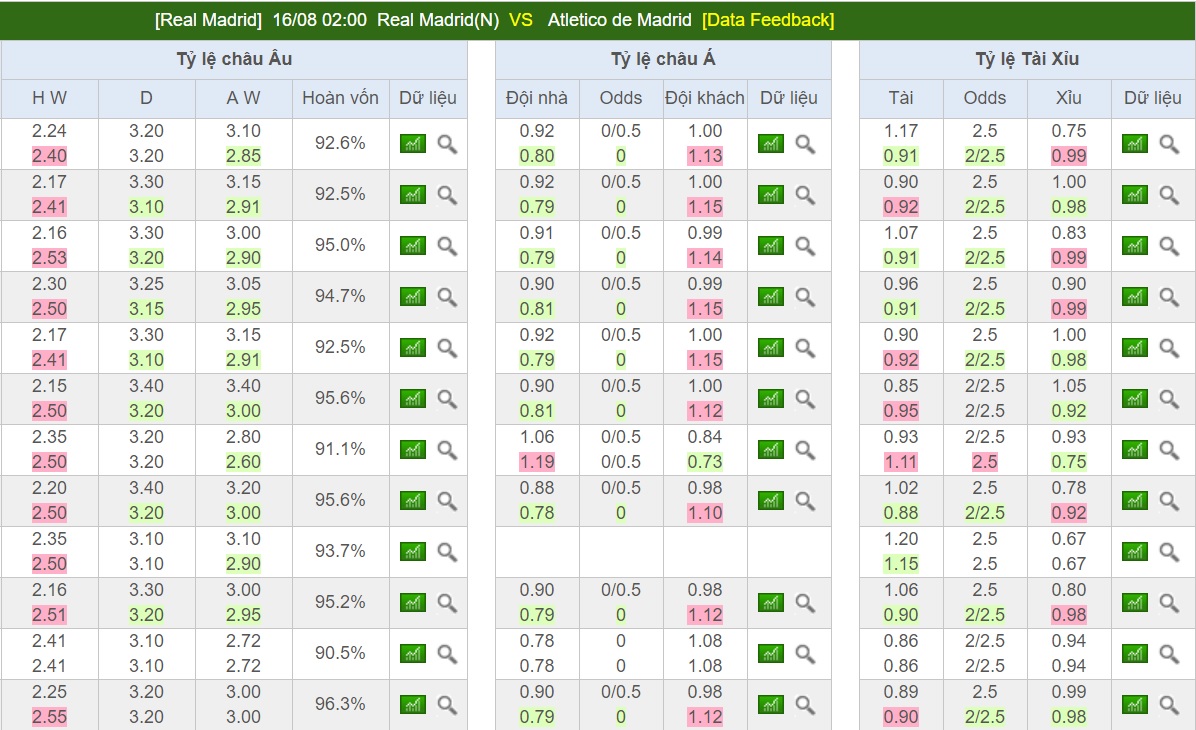1196x730 pixels.
Task: Click Tài Xỉu magnifier for Tài 1.20 row
Action: 1169,552
